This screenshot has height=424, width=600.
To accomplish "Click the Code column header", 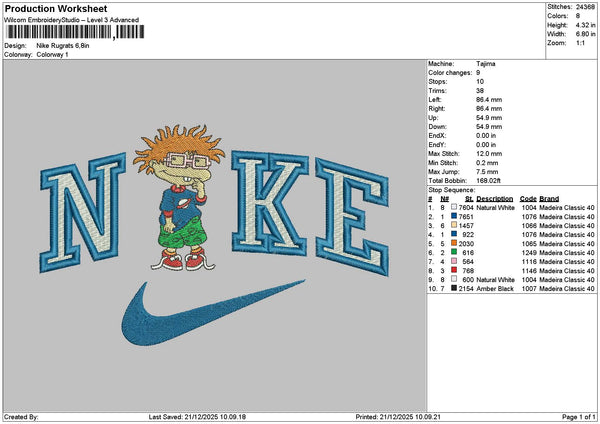I will 528,199.
